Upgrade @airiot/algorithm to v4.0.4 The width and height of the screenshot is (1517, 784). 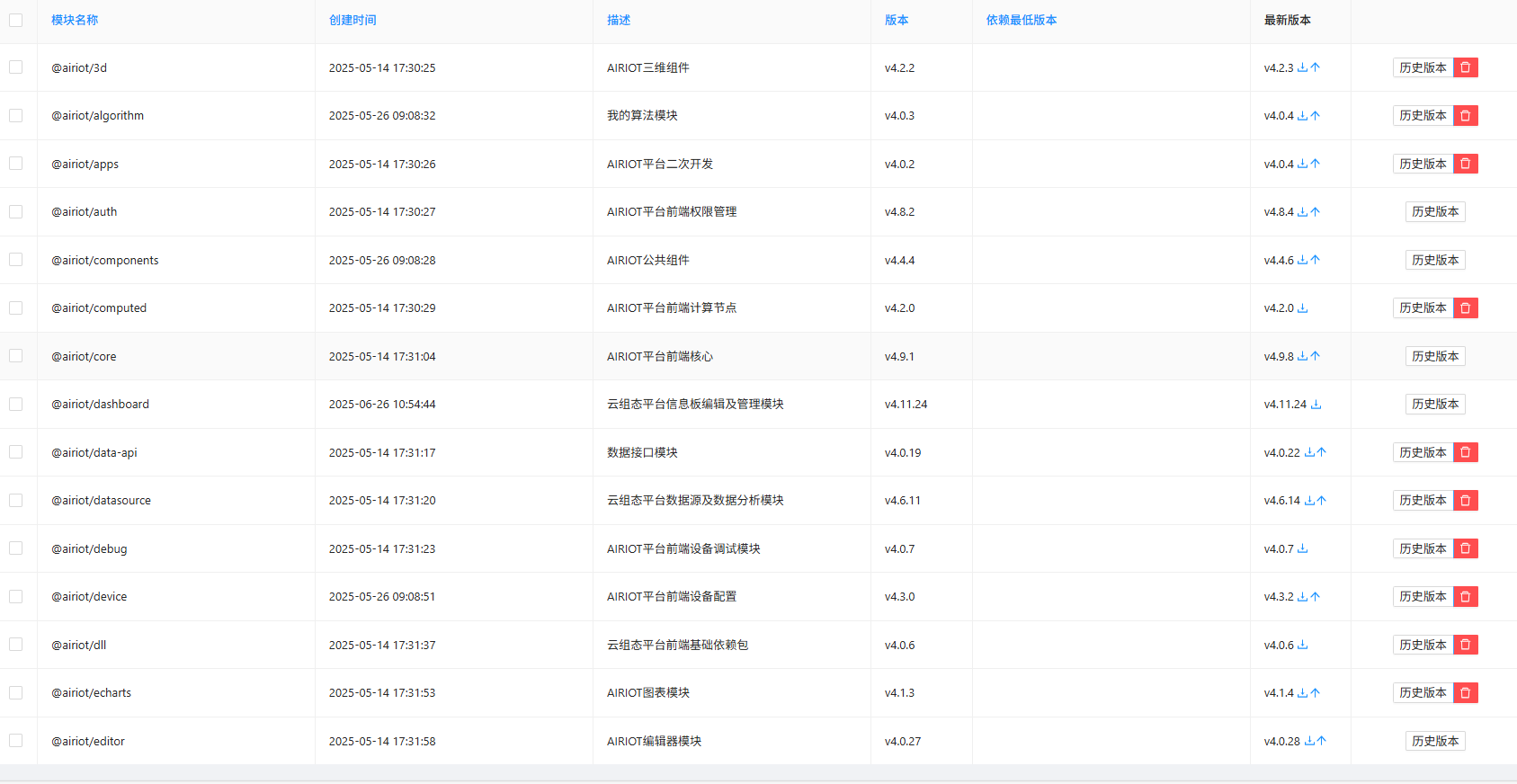[1316, 115]
